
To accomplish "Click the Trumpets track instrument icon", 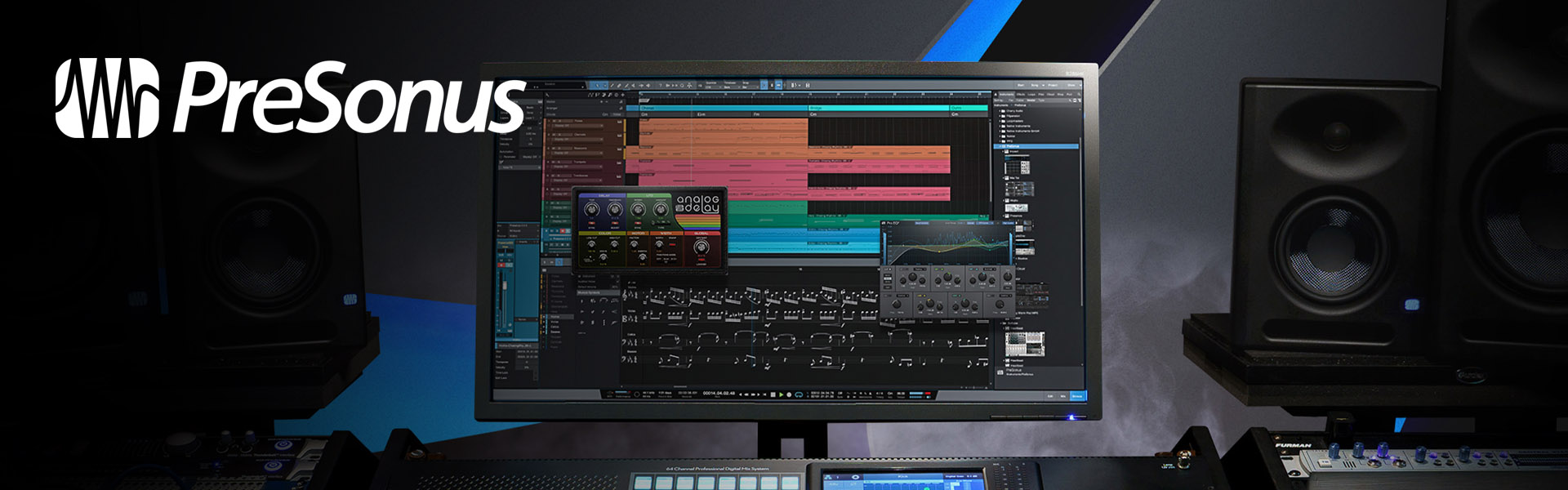I will [621, 164].
